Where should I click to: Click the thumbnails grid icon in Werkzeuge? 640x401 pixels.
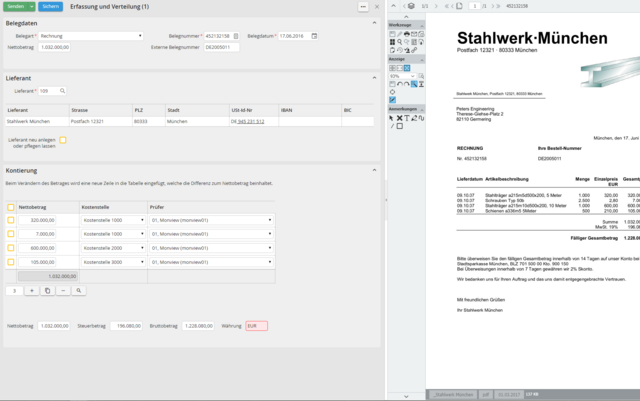click(392, 42)
